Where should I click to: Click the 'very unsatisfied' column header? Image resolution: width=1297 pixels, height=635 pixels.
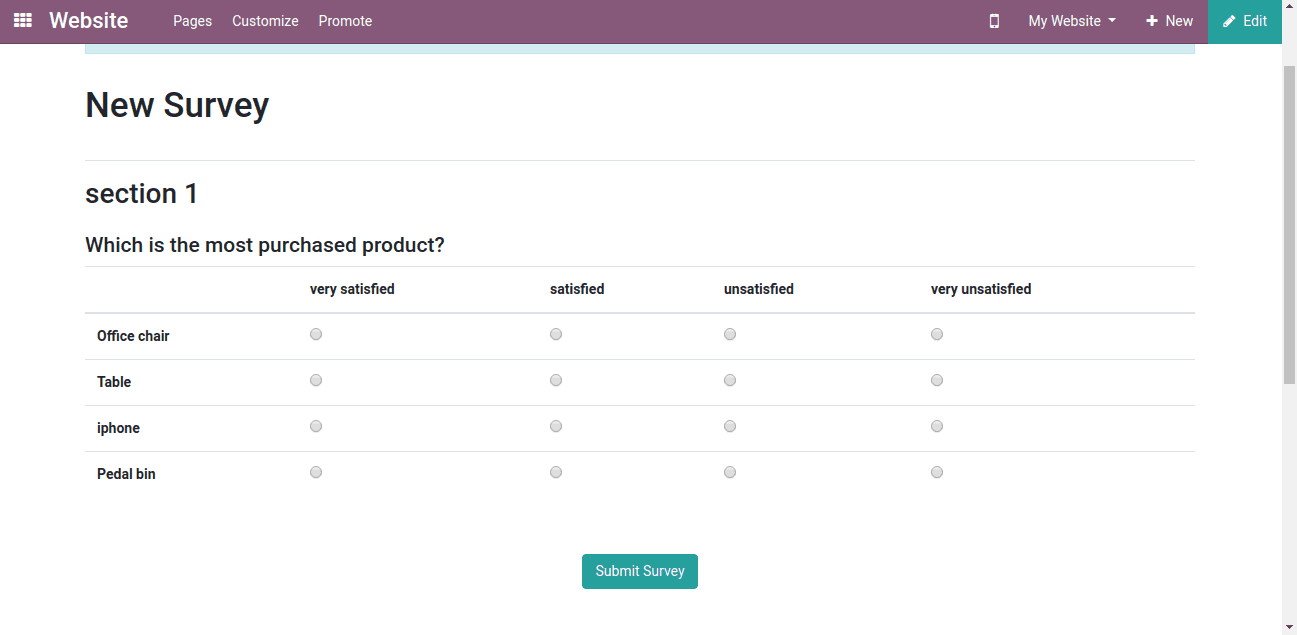tap(981, 289)
